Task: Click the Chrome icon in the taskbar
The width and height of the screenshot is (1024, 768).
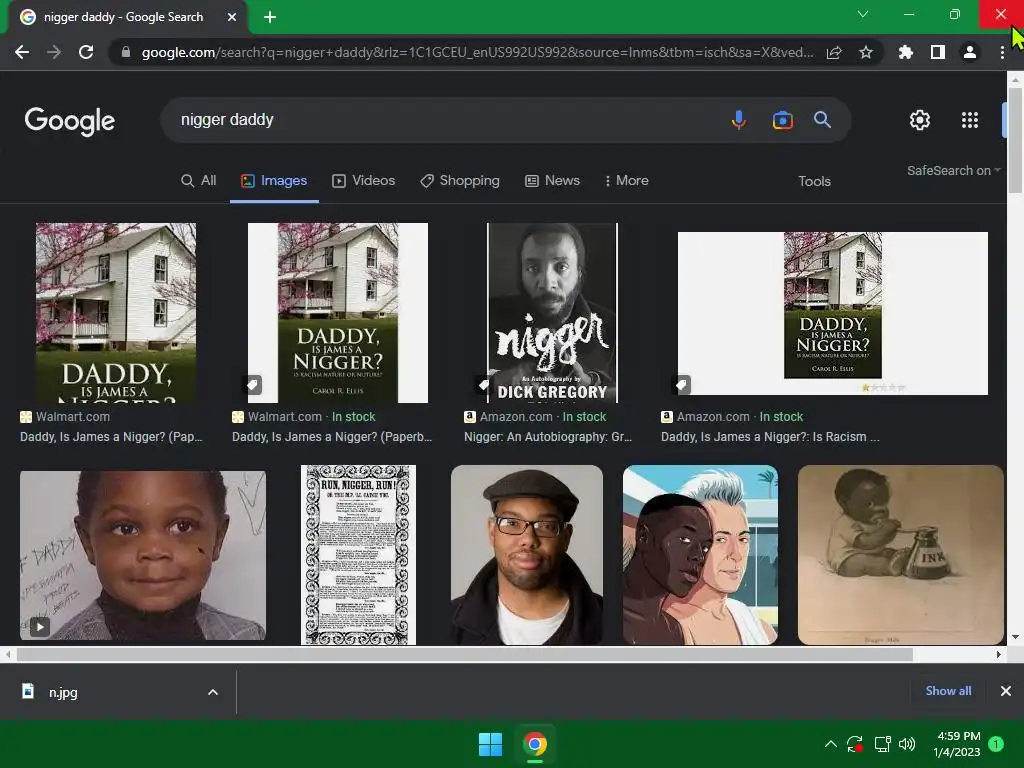Action: click(535, 744)
